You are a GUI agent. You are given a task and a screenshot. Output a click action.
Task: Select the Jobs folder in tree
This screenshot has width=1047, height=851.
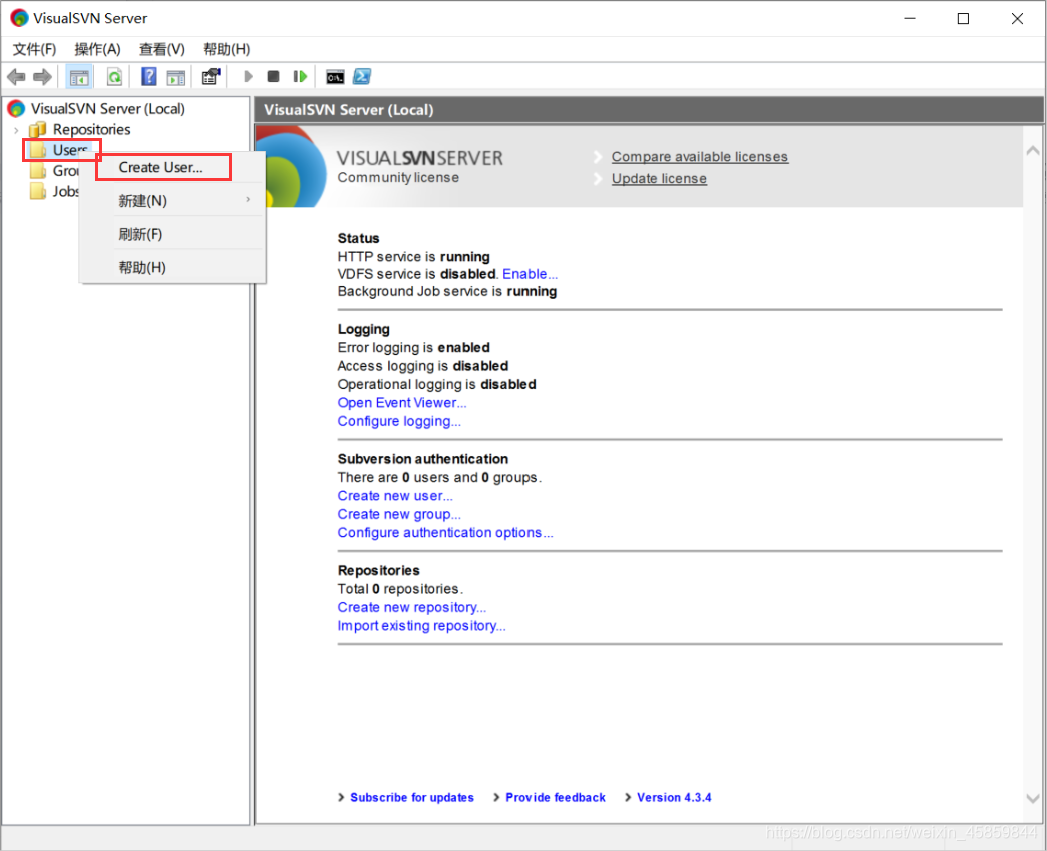pos(54,192)
